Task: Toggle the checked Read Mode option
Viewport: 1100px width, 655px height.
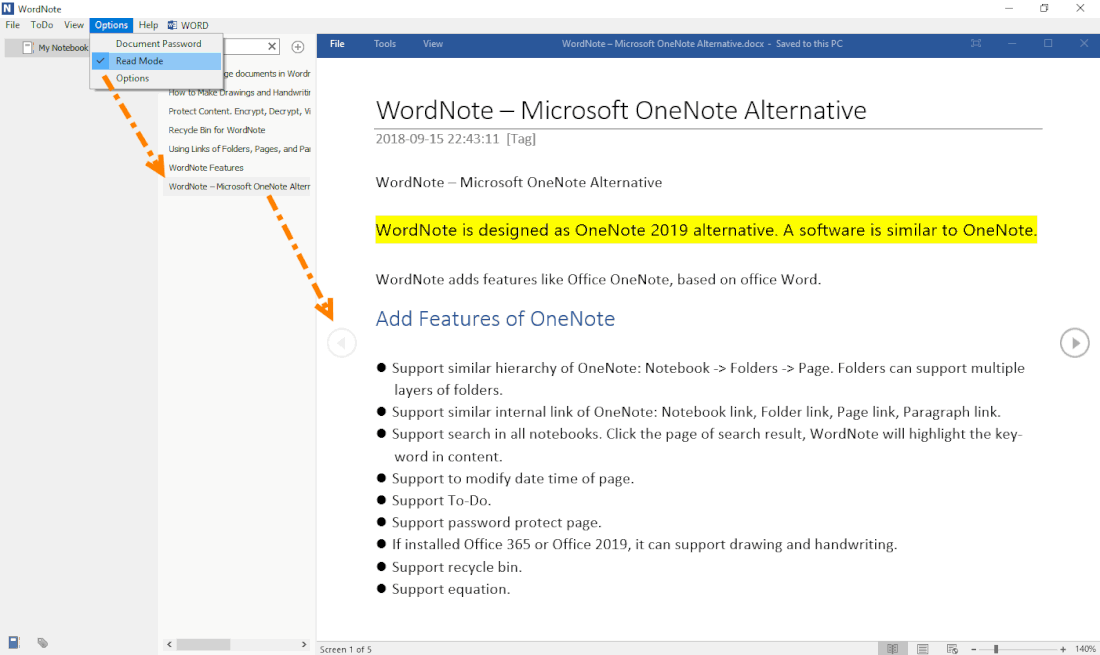Action: [157, 61]
